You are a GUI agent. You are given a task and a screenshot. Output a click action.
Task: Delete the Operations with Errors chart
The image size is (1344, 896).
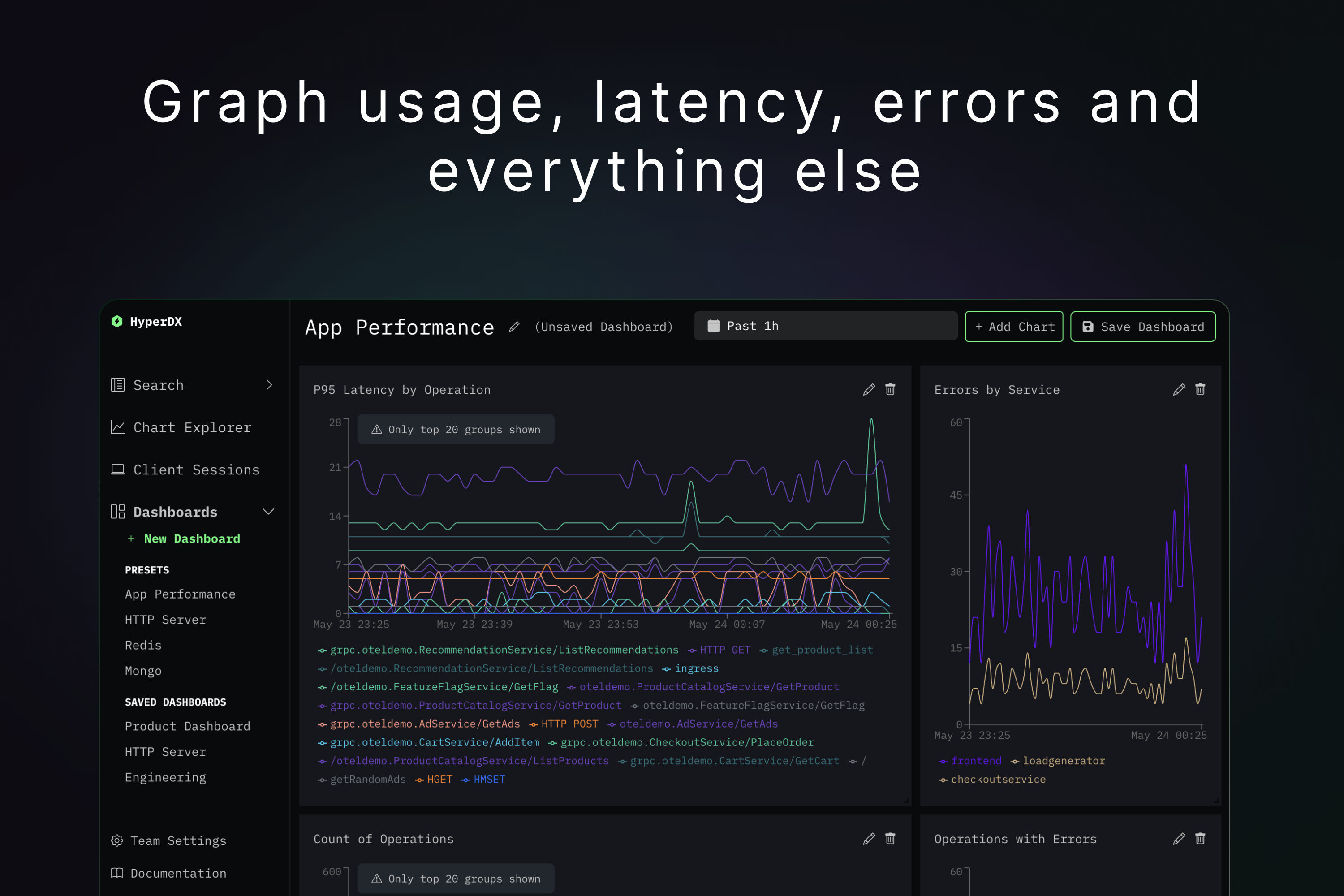click(x=1200, y=839)
